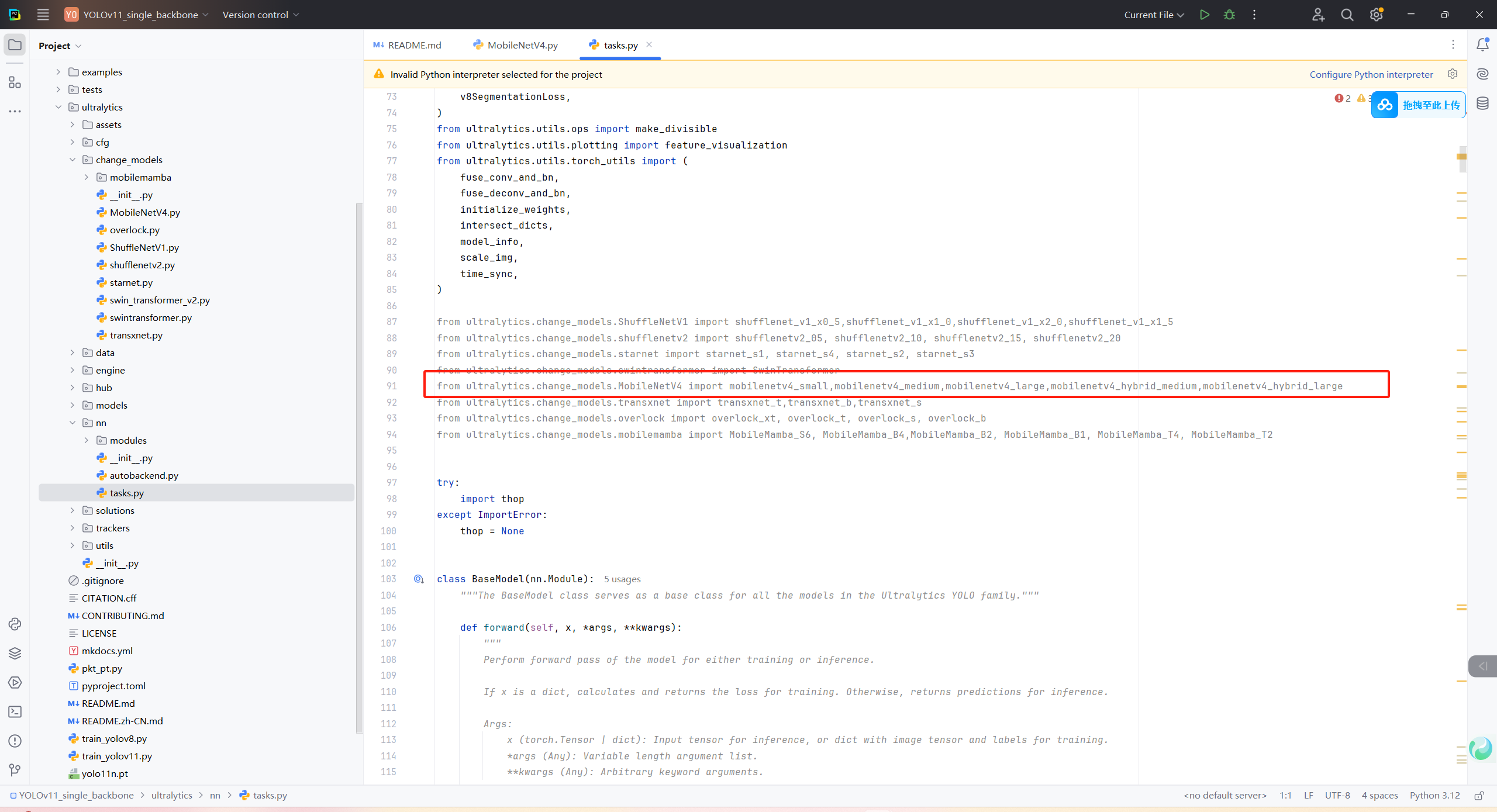Viewport: 1497px width, 812px height.
Task: Open Search Everywhere magnifier
Action: 1347,15
